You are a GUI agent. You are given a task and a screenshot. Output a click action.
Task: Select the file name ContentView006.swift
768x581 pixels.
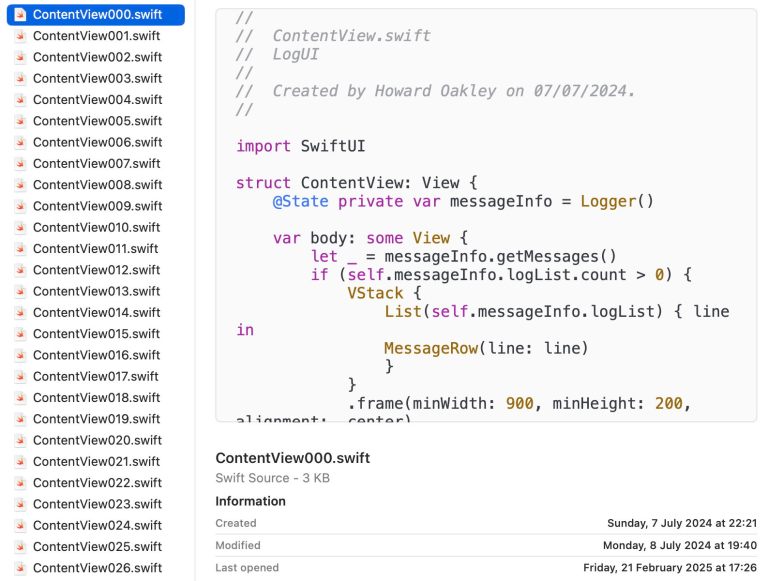(x=97, y=143)
